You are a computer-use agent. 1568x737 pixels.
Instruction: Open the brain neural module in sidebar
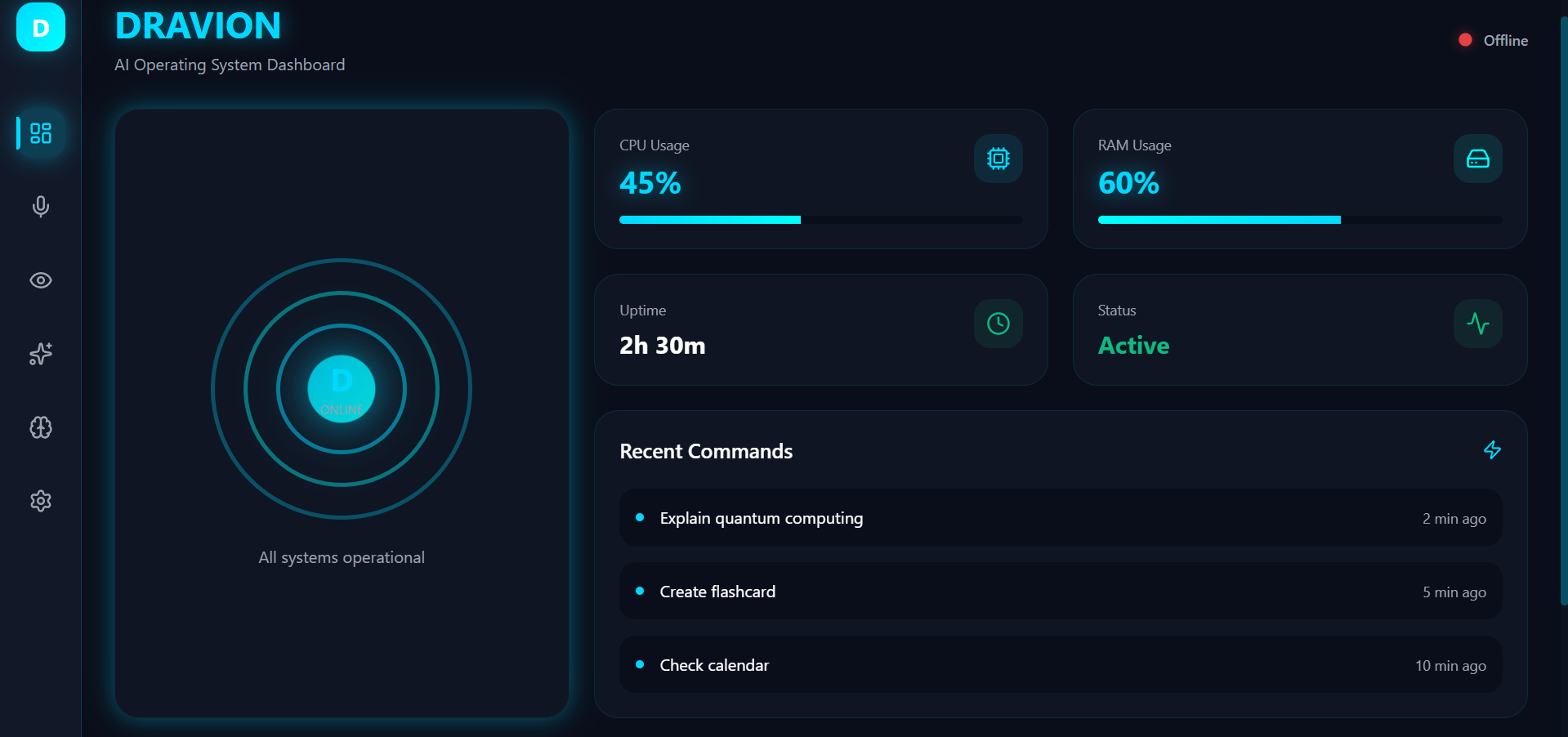(40, 427)
